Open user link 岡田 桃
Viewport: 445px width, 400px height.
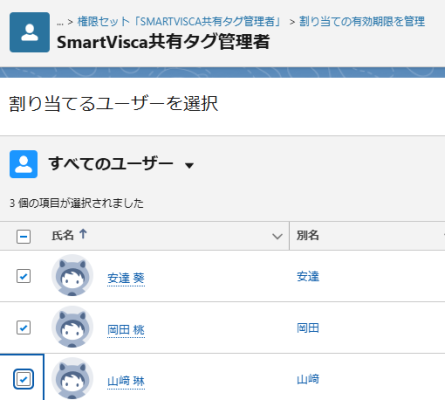[x=126, y=330]
